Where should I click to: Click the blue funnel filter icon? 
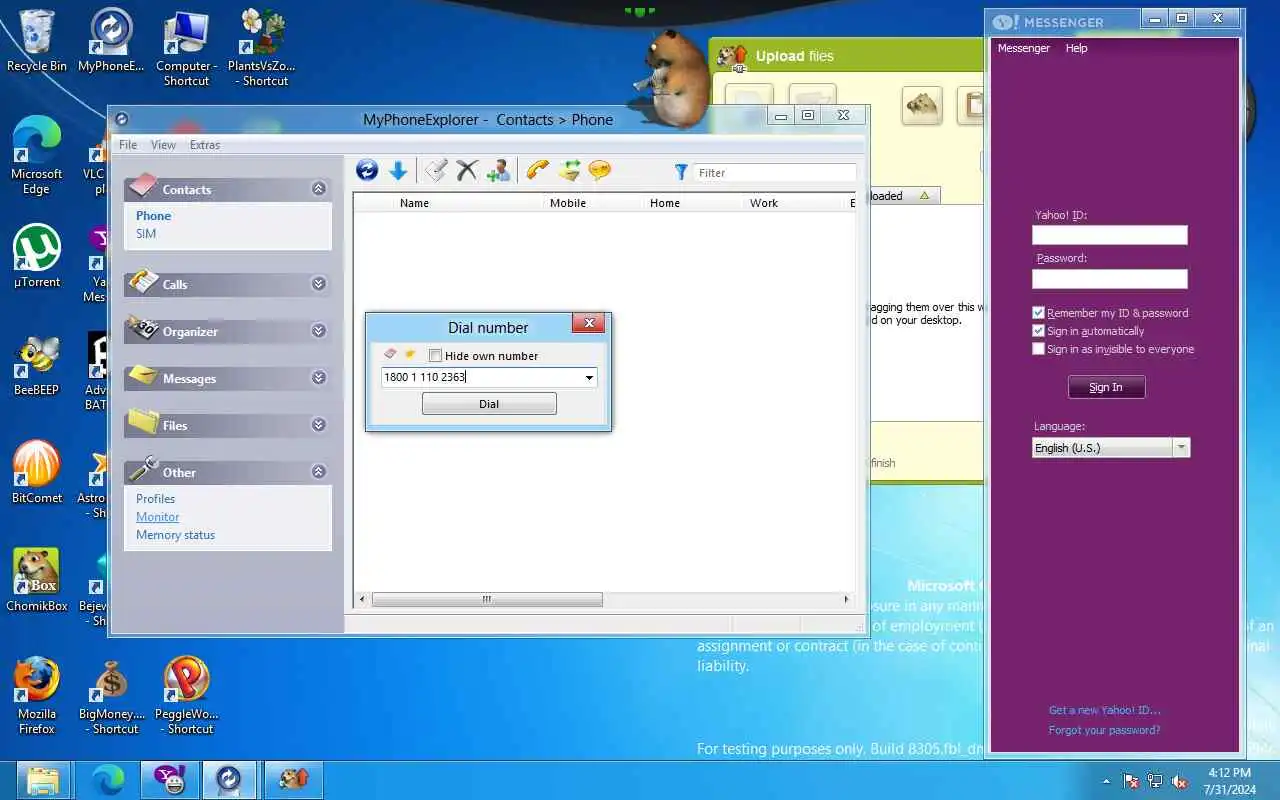pos(681,172)
